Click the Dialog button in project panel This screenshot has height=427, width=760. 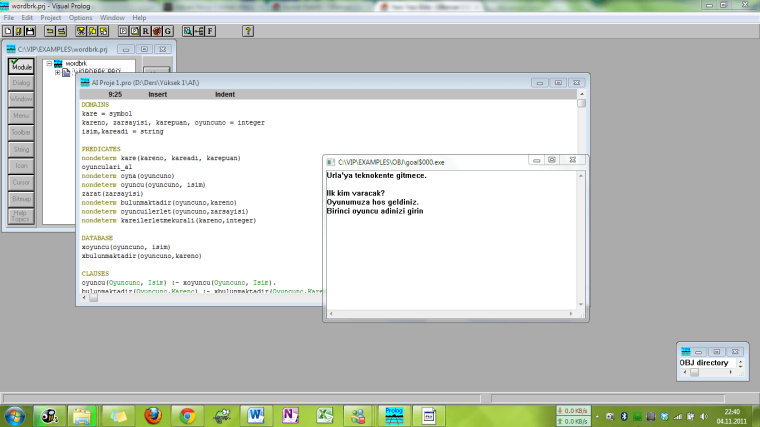21,83
